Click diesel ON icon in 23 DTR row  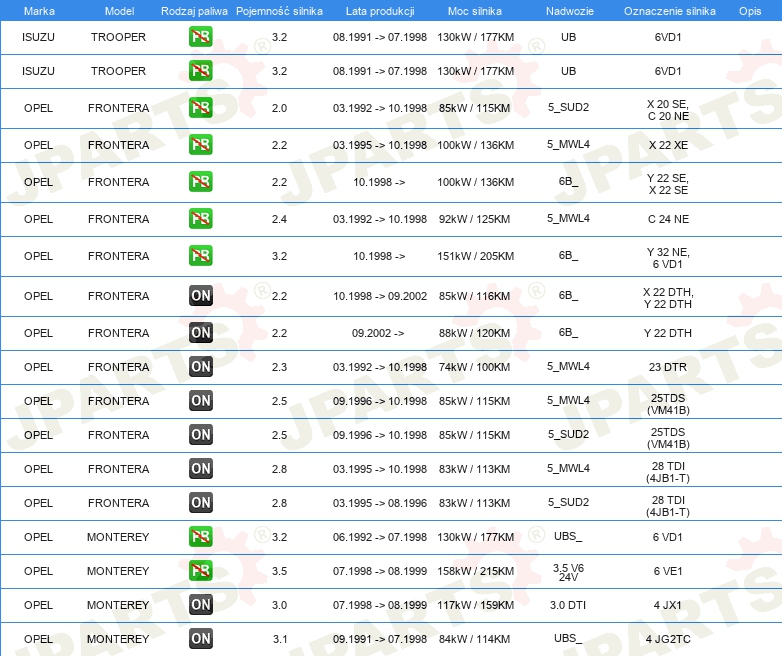click(x=200, y=367)
